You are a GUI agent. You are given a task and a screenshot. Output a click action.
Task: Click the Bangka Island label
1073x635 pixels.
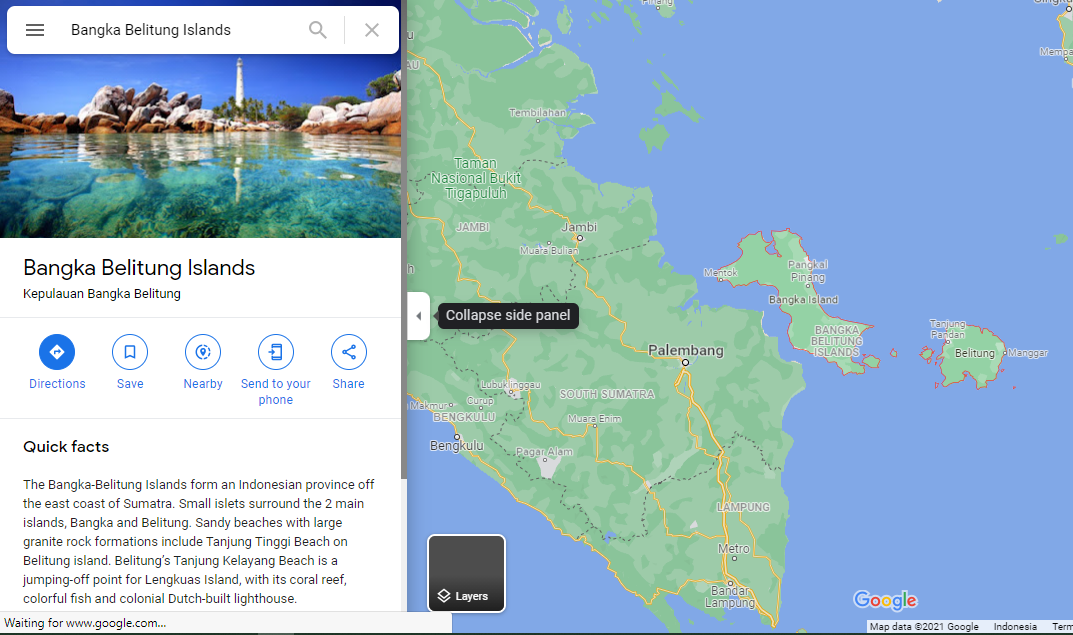(x=803, y=300)
